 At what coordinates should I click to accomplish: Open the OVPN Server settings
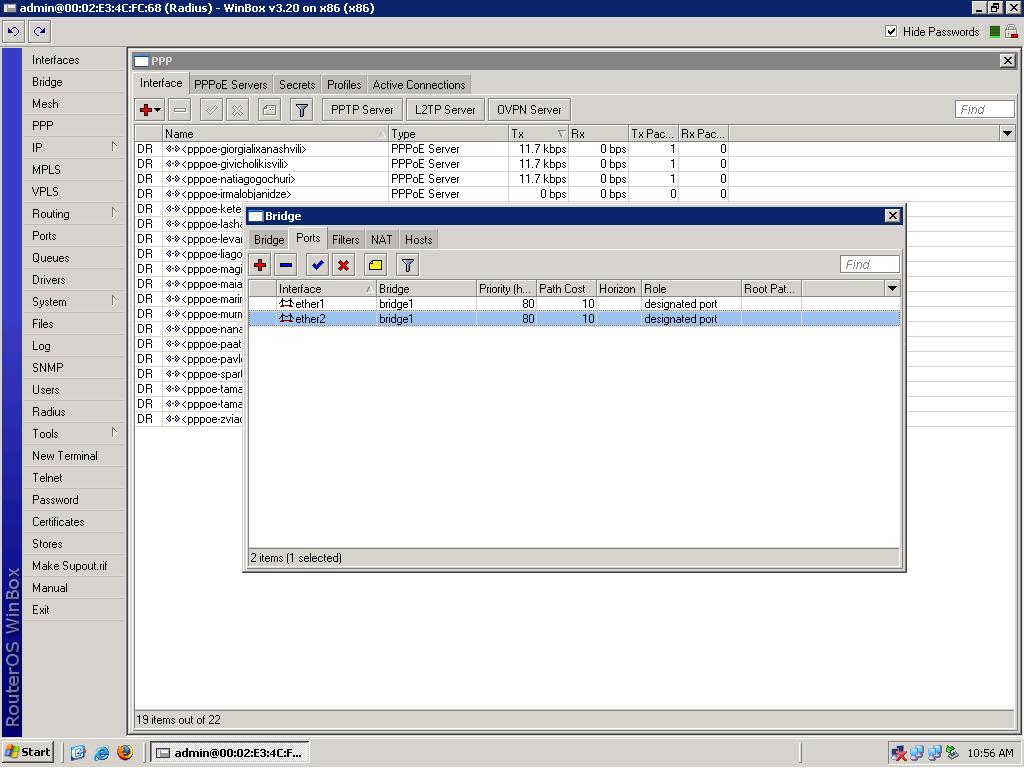coord(529,110)
